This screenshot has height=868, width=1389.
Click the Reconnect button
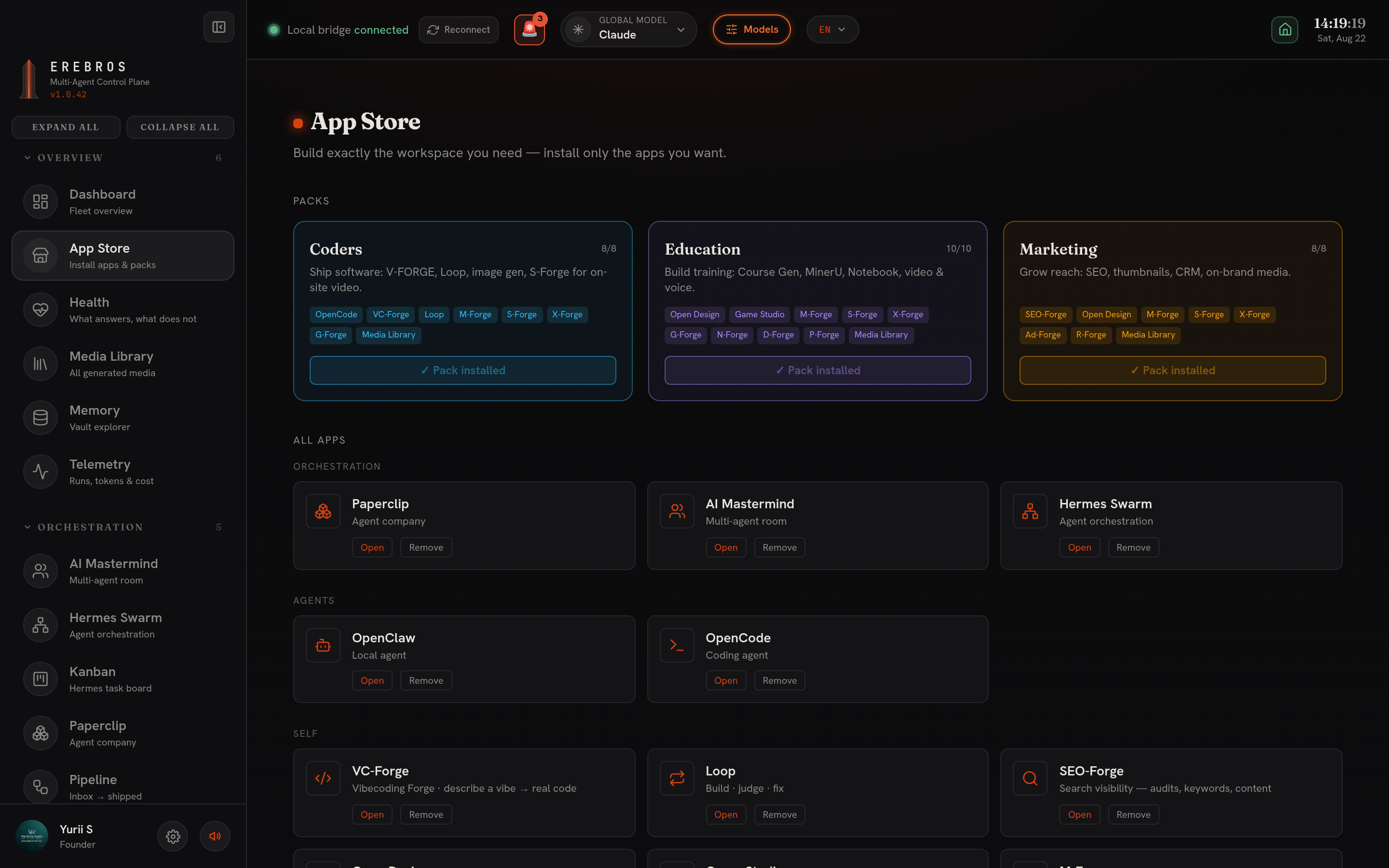pos(459,29)
